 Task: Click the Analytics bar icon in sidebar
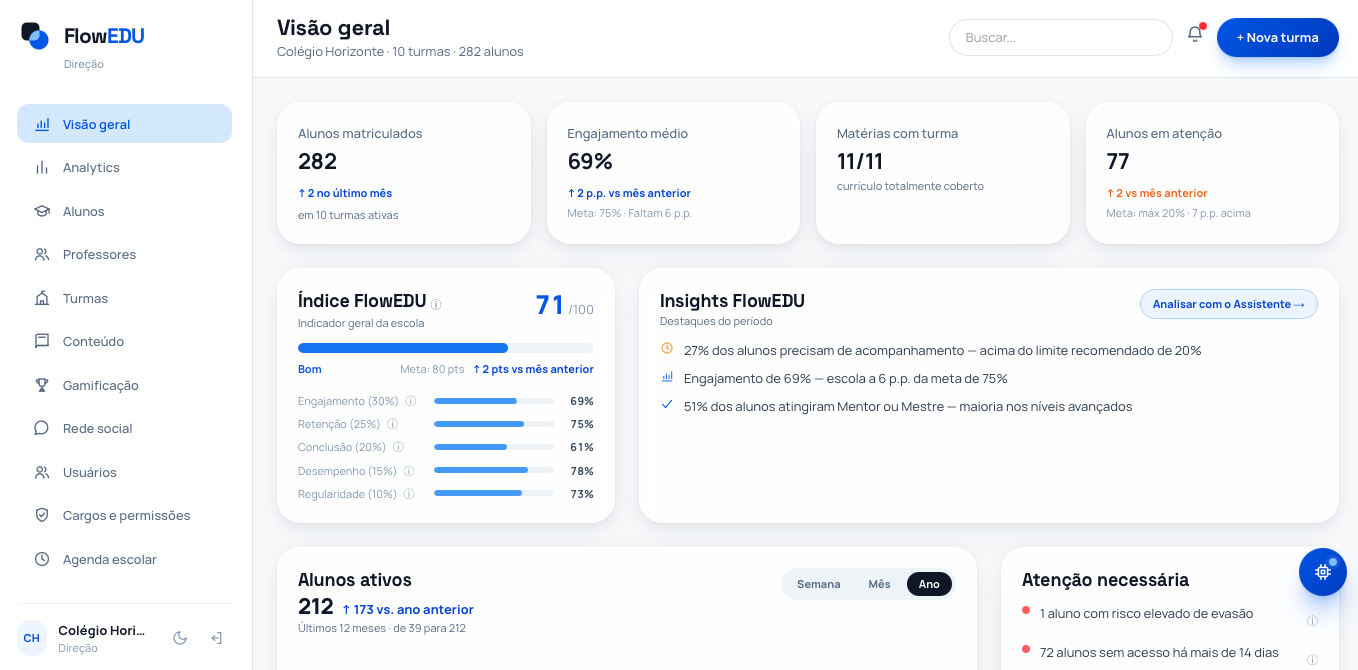(42, 168)
